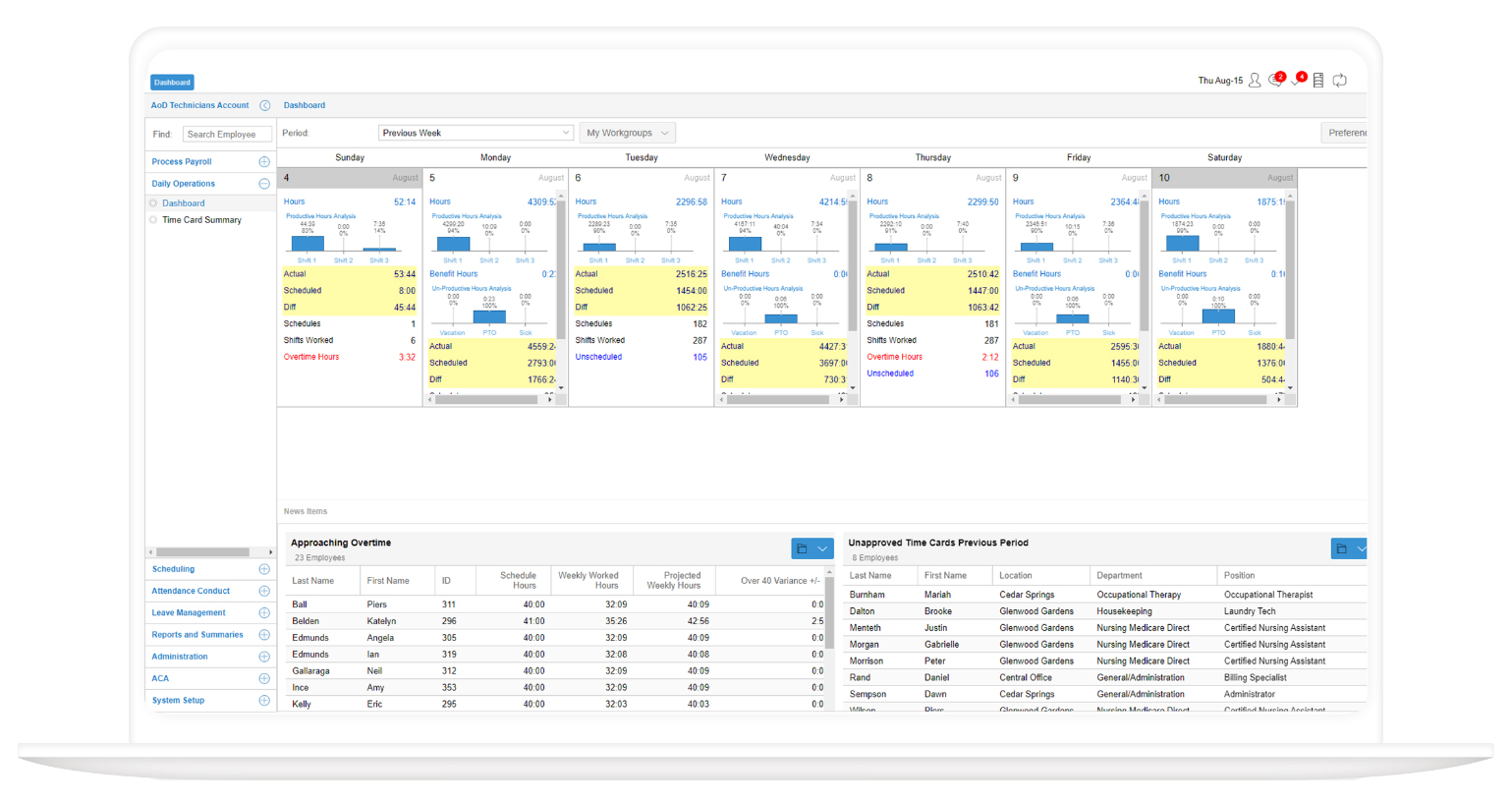Expand the Scheduling section
The height and width of the screenshot is (803, 1512).
click(x=264, y=569)
